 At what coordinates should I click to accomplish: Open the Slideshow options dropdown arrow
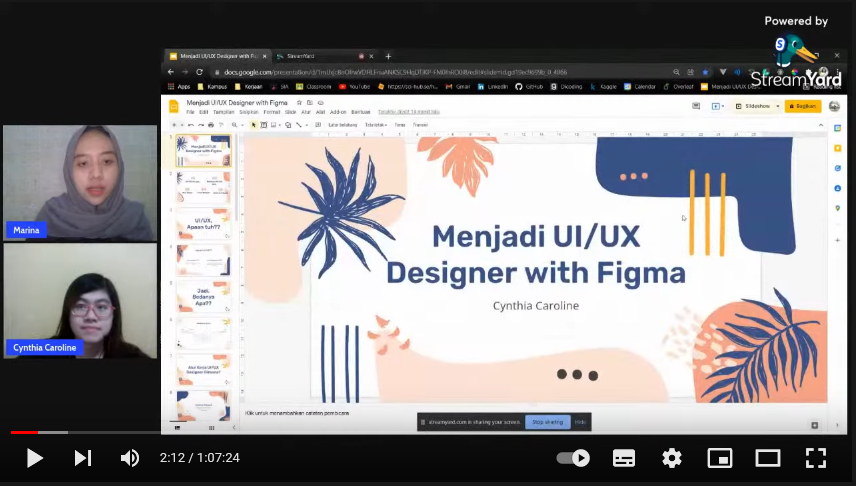pos(777,106)
